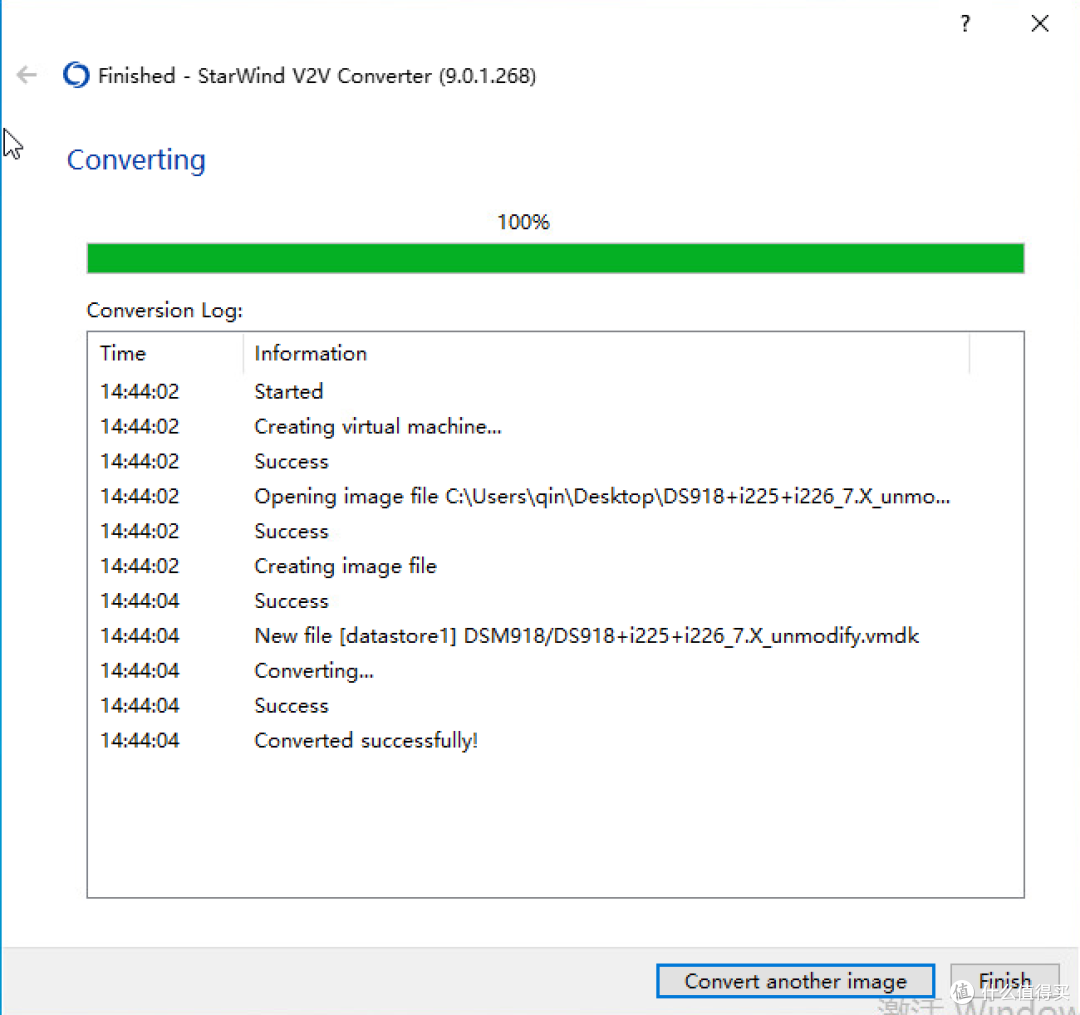Click the window title 'Finished - StarWind V2V Converter'

click(x=317, y=75)
